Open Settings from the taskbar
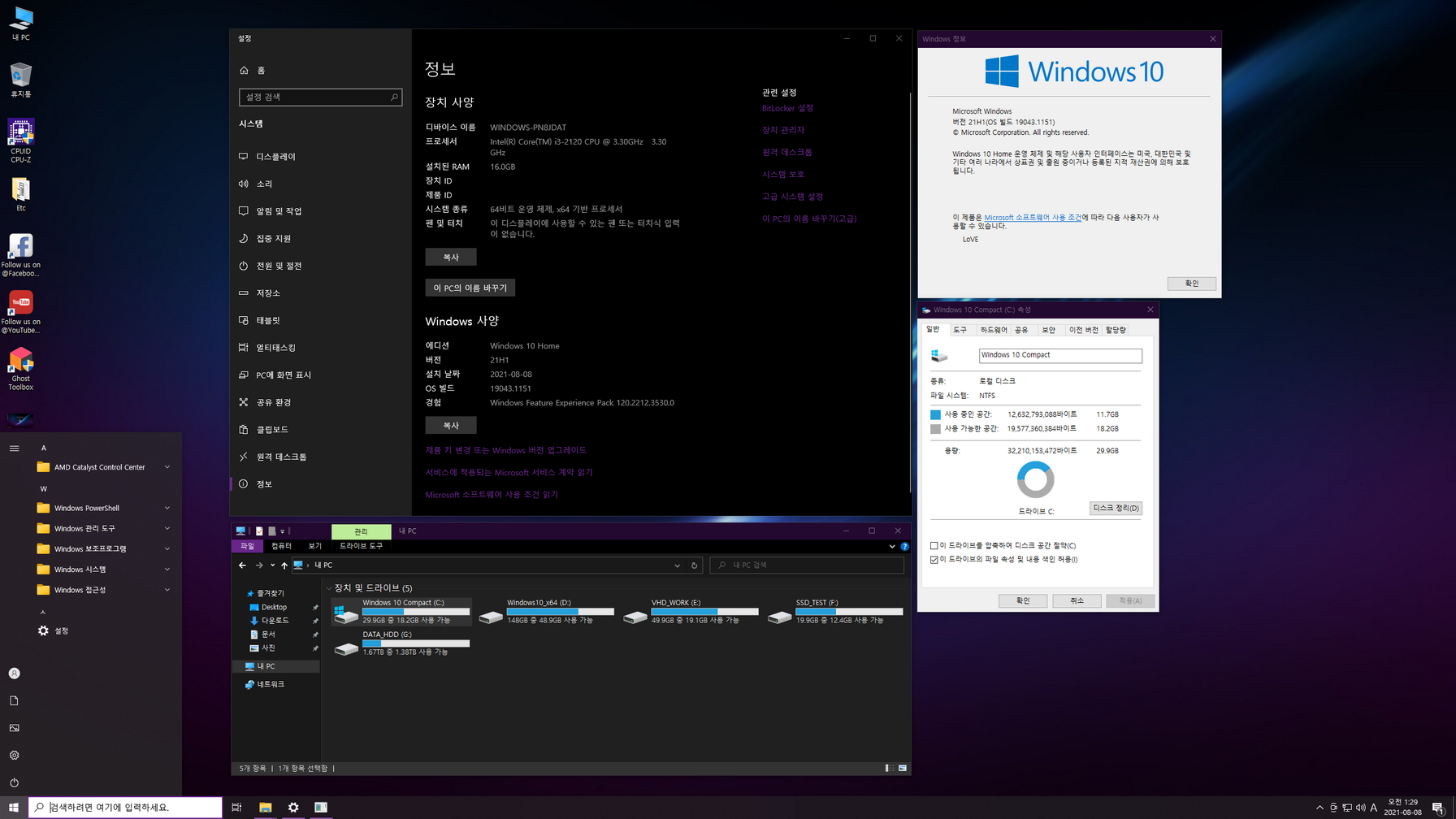This screenshot has width=1456, height=819. tap(293, 807)
